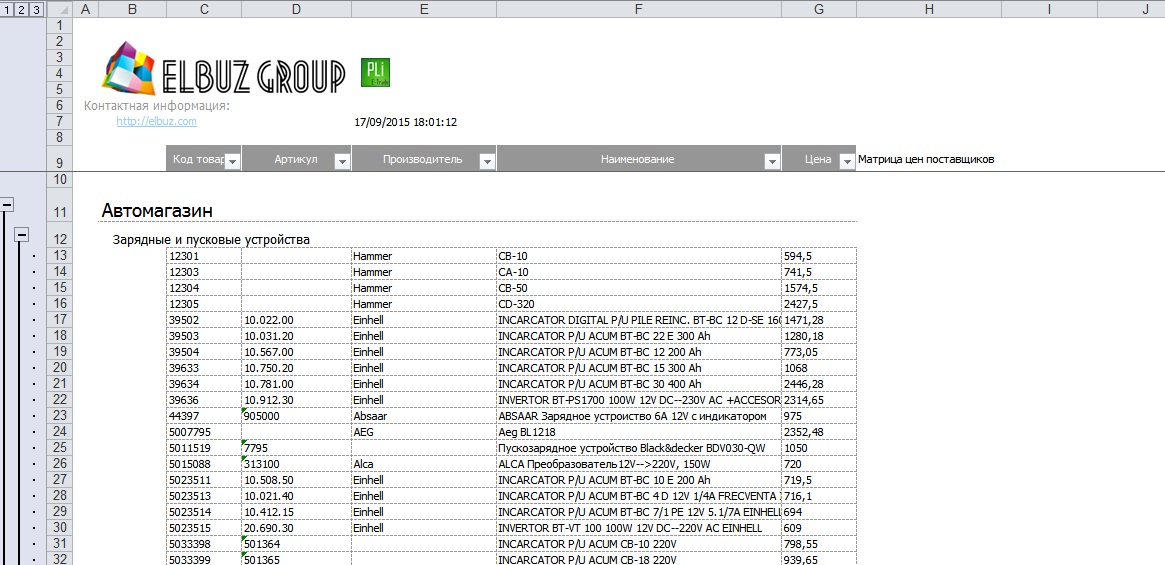
Task: Select column C header
Action: [204, 9]
